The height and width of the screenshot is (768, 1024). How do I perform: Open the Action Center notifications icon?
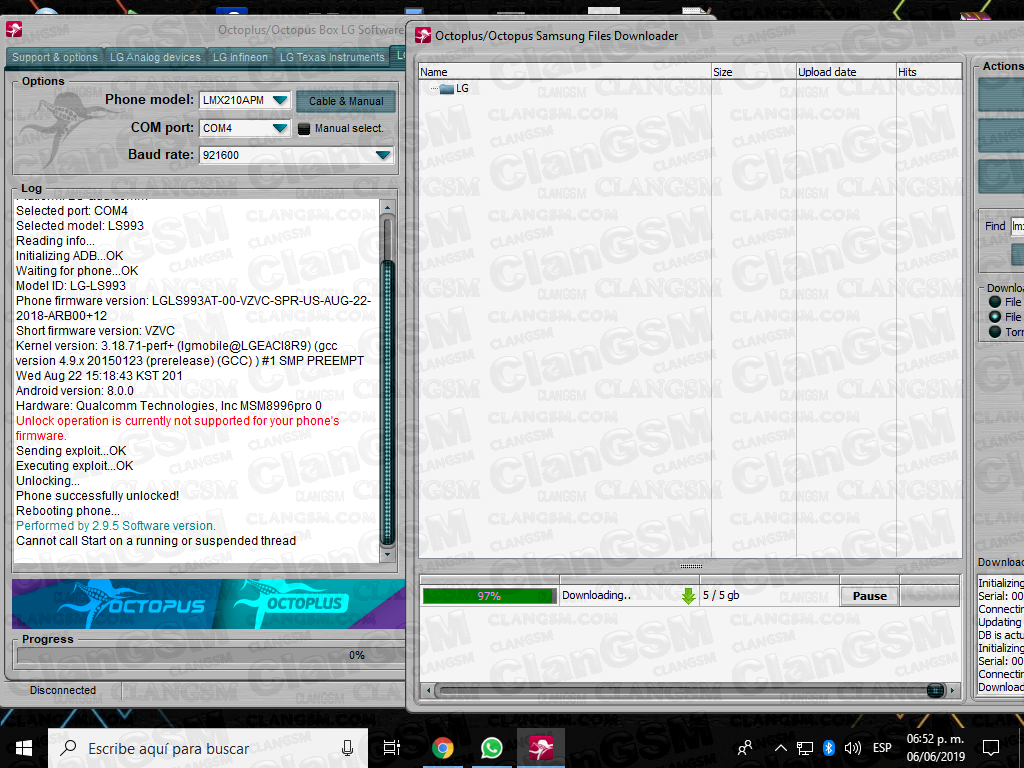pyautogui.click(x=991, y=748)
